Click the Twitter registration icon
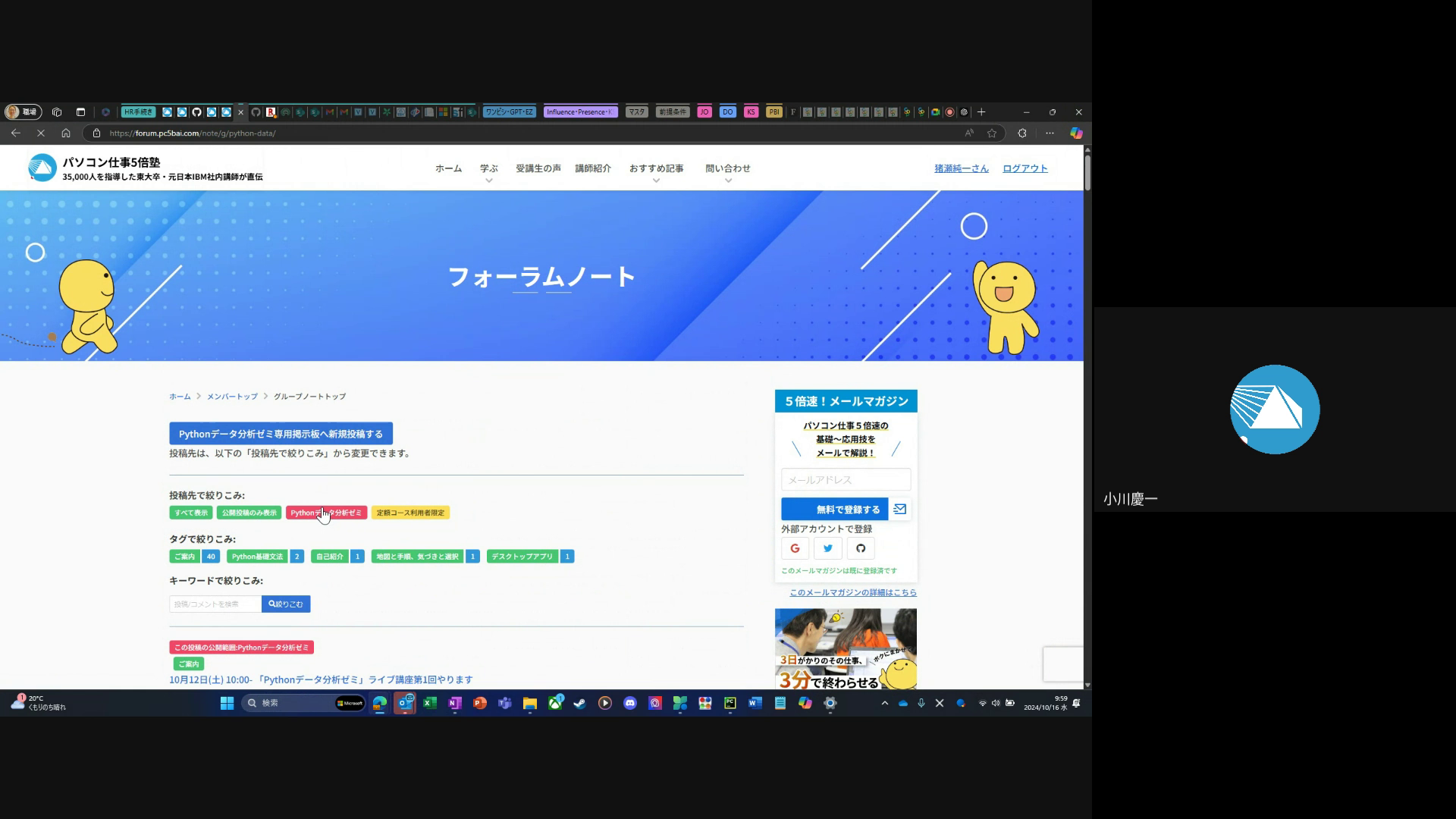1456x819 pixels. pos(827,548)
